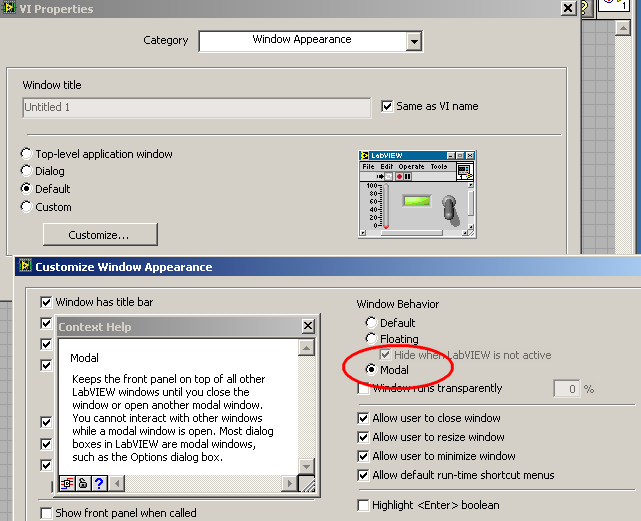The width and height of the screenshot is (641, 521).
Task: Select Default under Window Behavior
Action: point(371,323)
